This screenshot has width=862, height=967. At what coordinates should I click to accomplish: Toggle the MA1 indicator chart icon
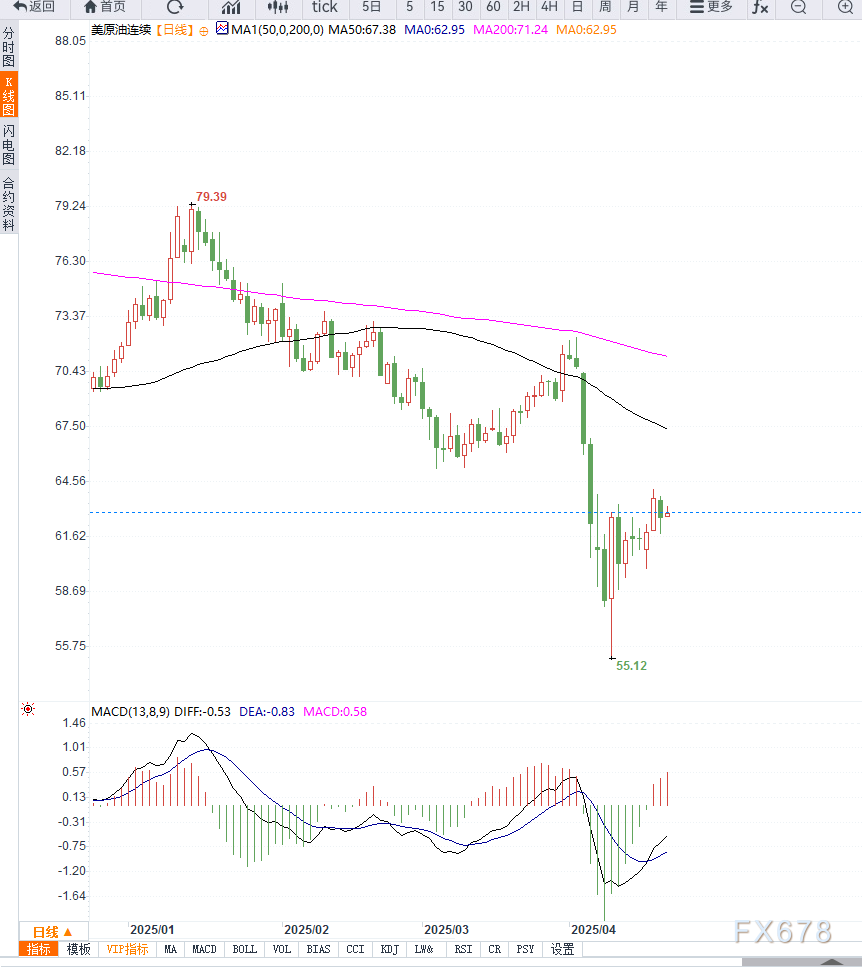click(222, 28)
